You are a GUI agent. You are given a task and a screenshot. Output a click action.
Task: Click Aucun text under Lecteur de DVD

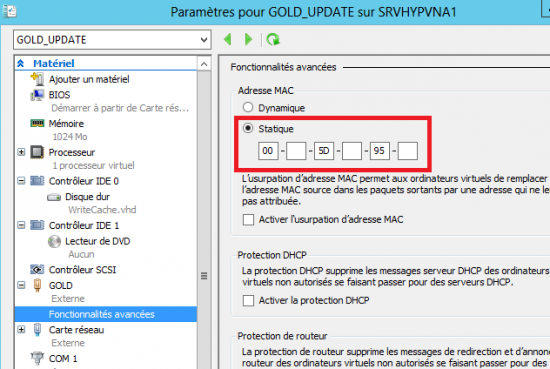(81, 254)
